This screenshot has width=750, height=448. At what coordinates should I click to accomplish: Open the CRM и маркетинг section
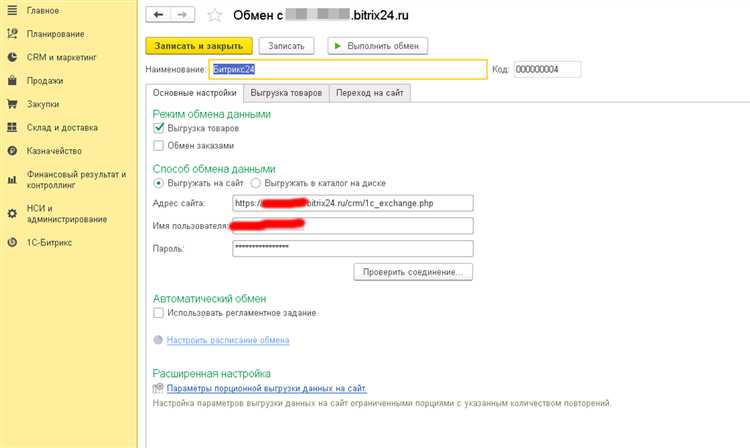(61, 57)
